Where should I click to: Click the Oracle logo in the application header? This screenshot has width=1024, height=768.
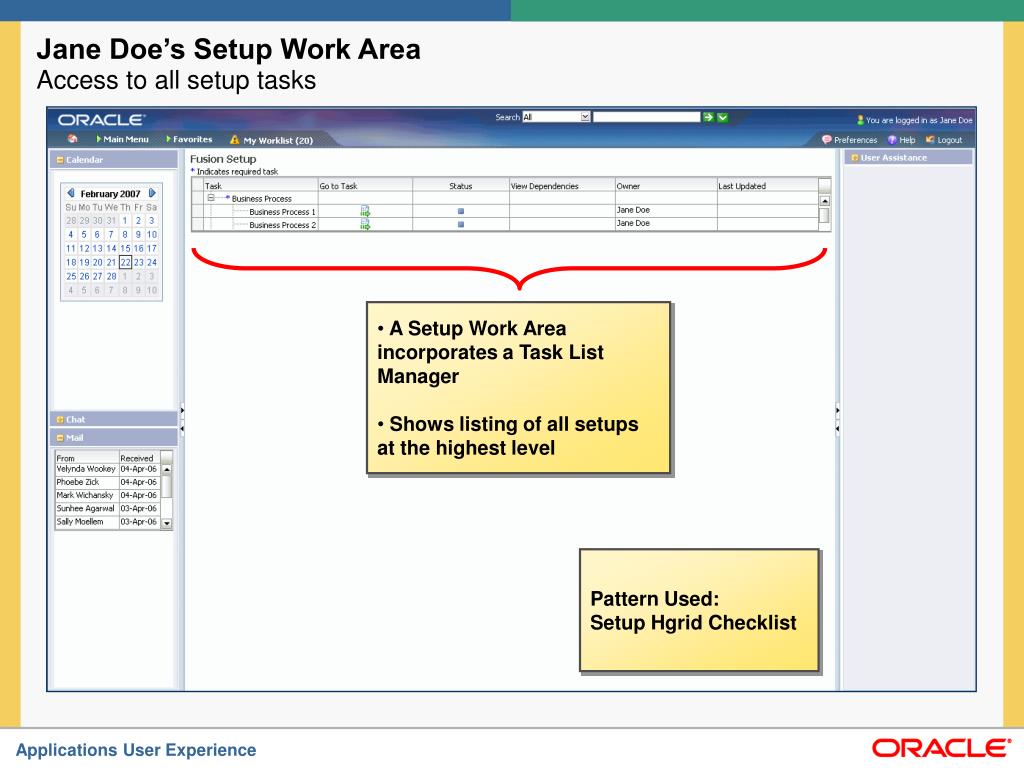click(101, 120)
